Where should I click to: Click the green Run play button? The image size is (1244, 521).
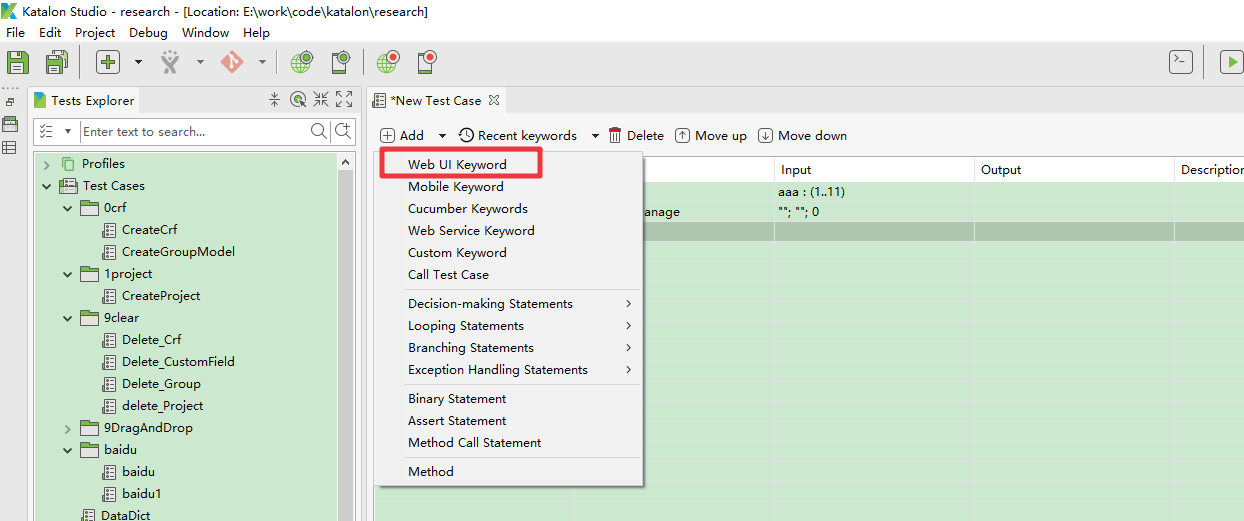[x=1231, y=62]
